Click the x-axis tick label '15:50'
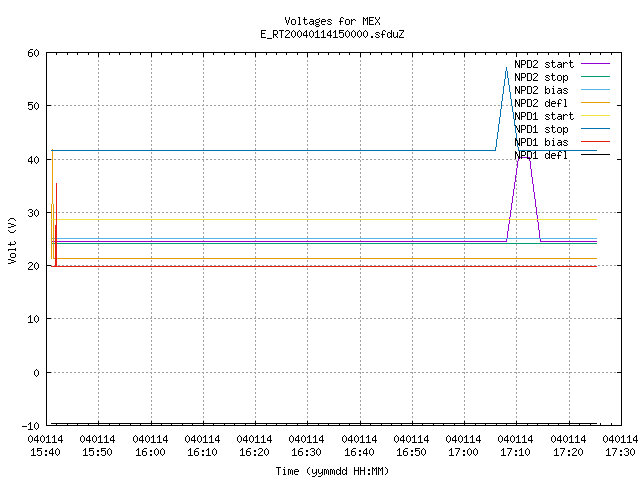The height and width of the screenshot is (480, 640). click(98, 452)
